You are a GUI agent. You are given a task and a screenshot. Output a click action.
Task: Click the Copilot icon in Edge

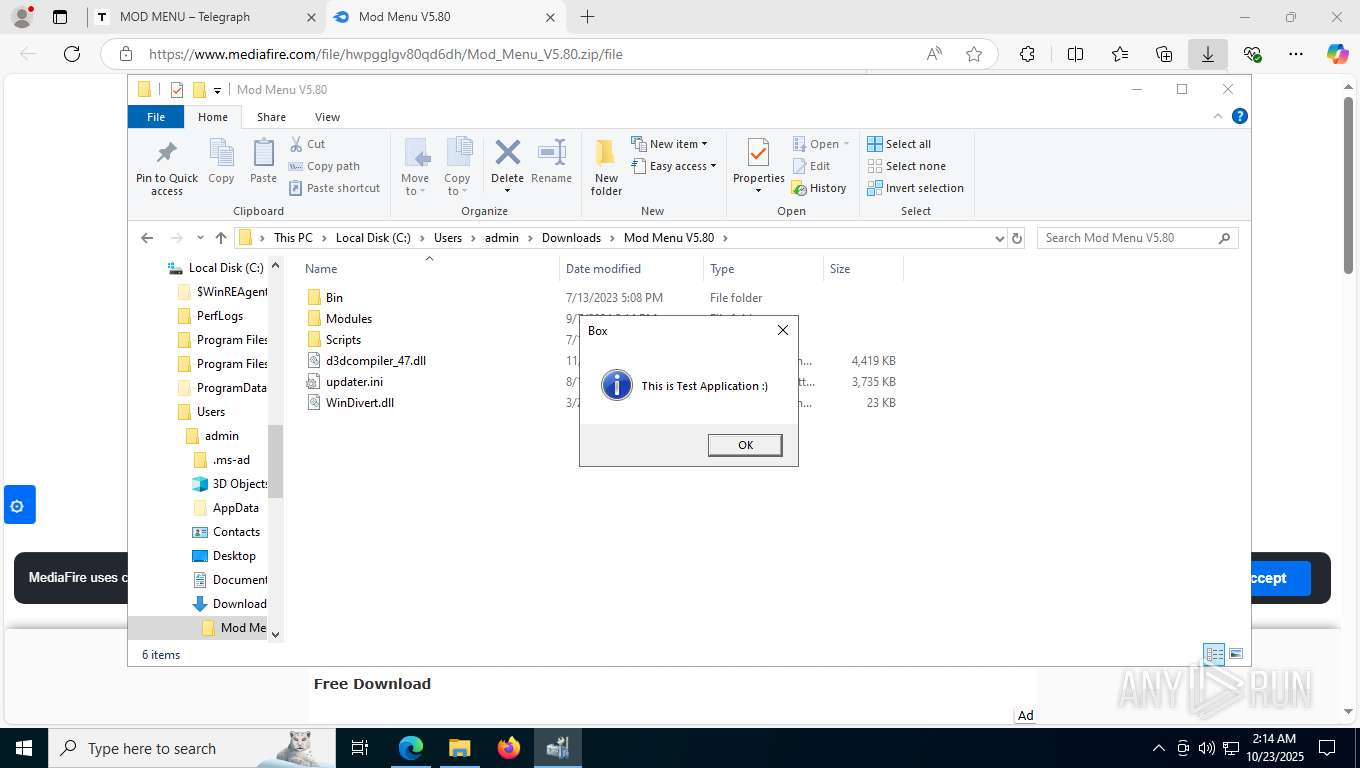(1338, 54)
